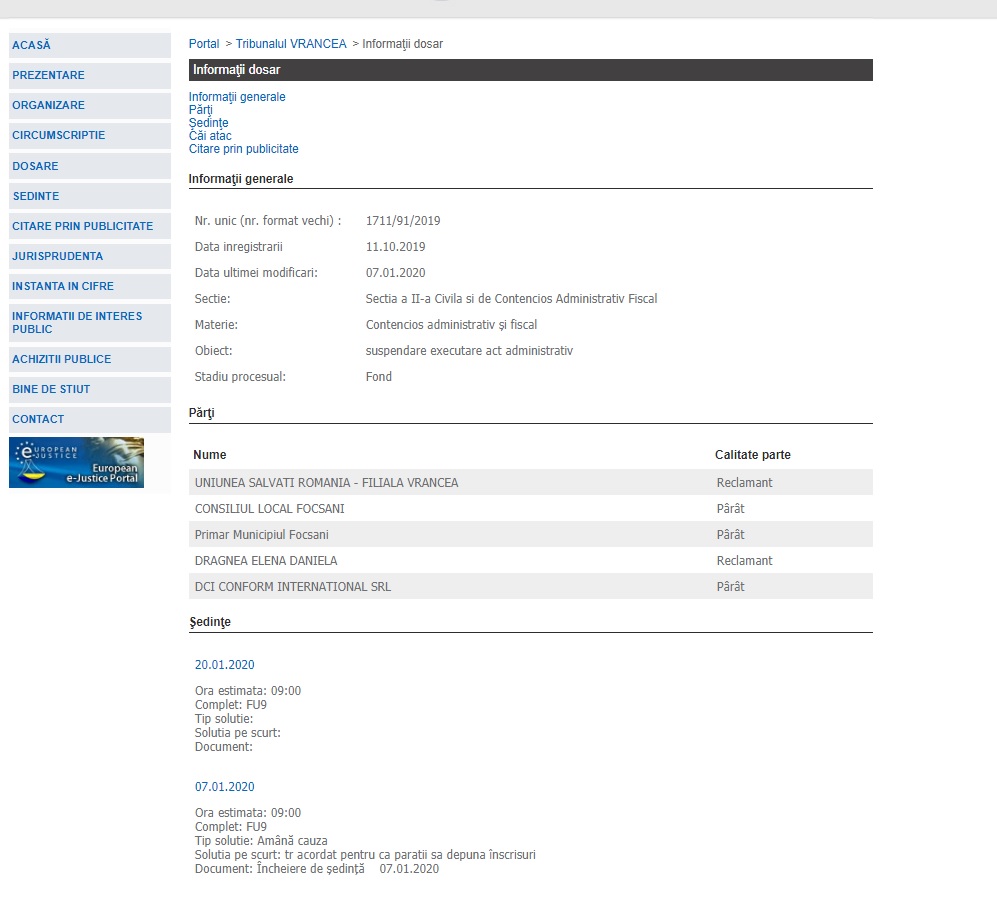Follow the Citare prin publicitate anchor link
Viewport: 997px width, 903px height.
244,149
